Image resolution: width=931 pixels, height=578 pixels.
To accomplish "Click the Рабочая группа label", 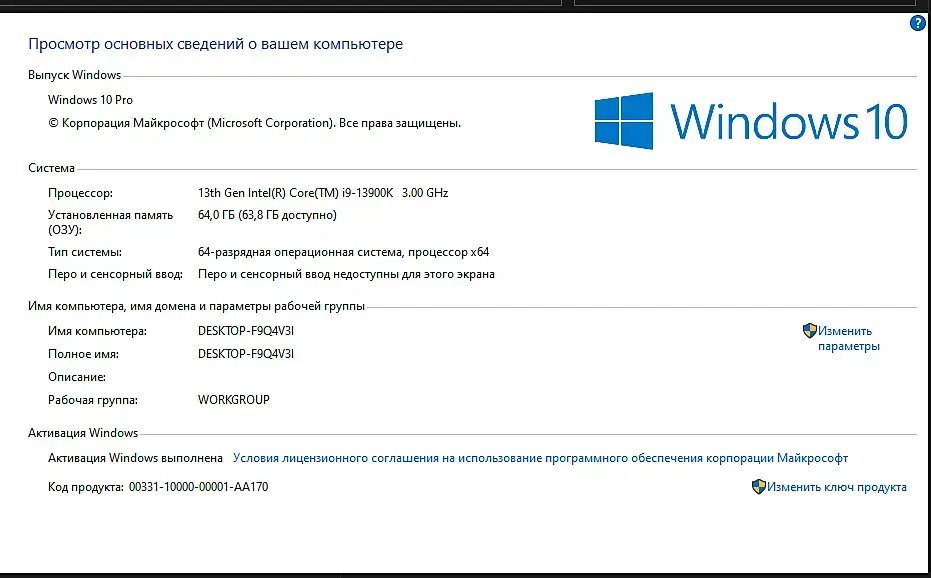I will coord(93,400).
